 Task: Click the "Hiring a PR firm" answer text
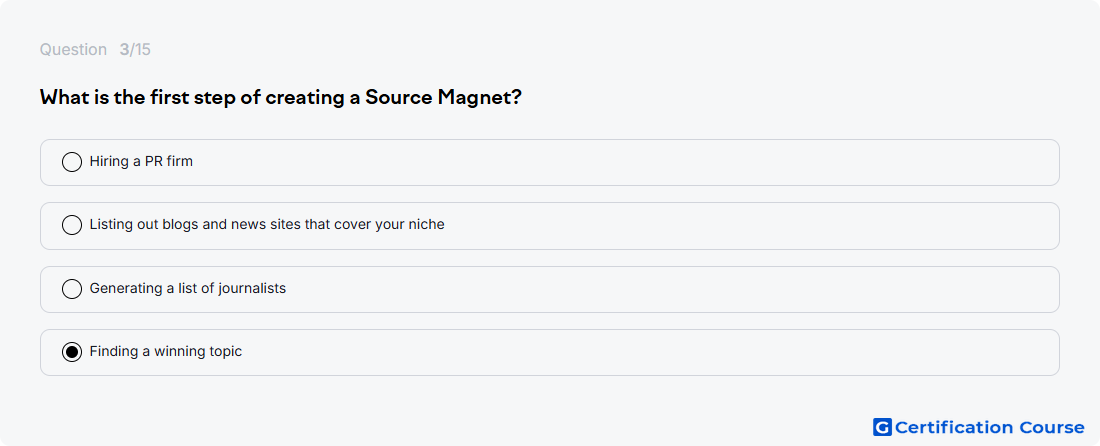click(x=141, y=162)
